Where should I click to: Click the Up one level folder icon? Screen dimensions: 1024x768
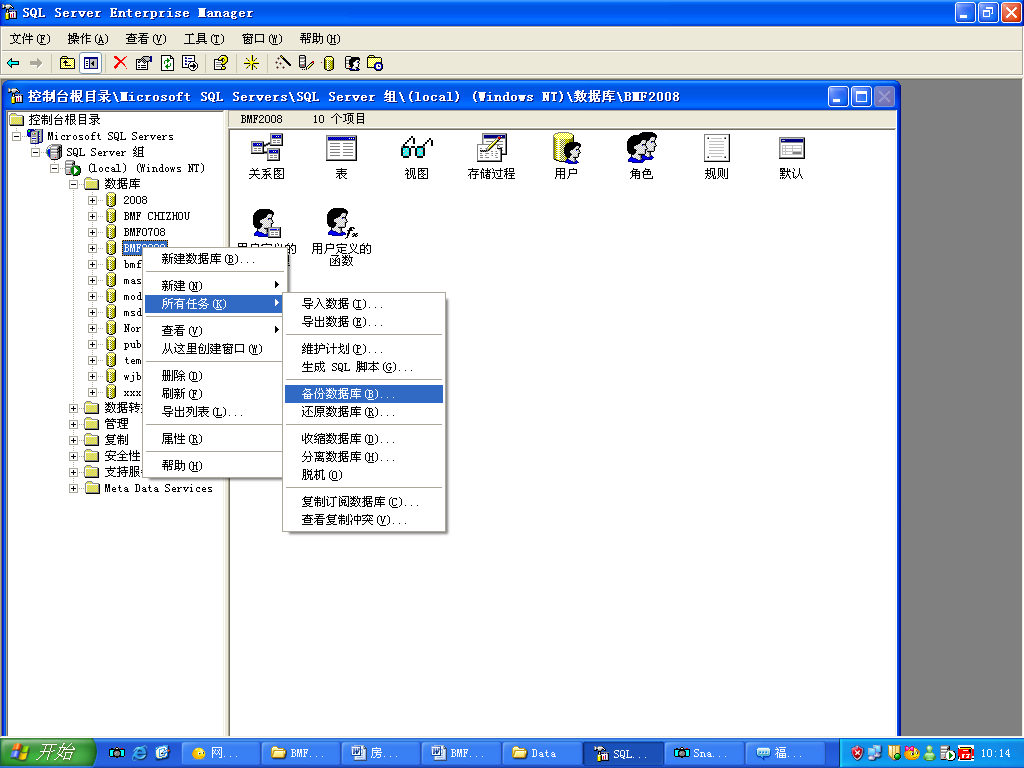pyautogui.click(x=67, y=63)
